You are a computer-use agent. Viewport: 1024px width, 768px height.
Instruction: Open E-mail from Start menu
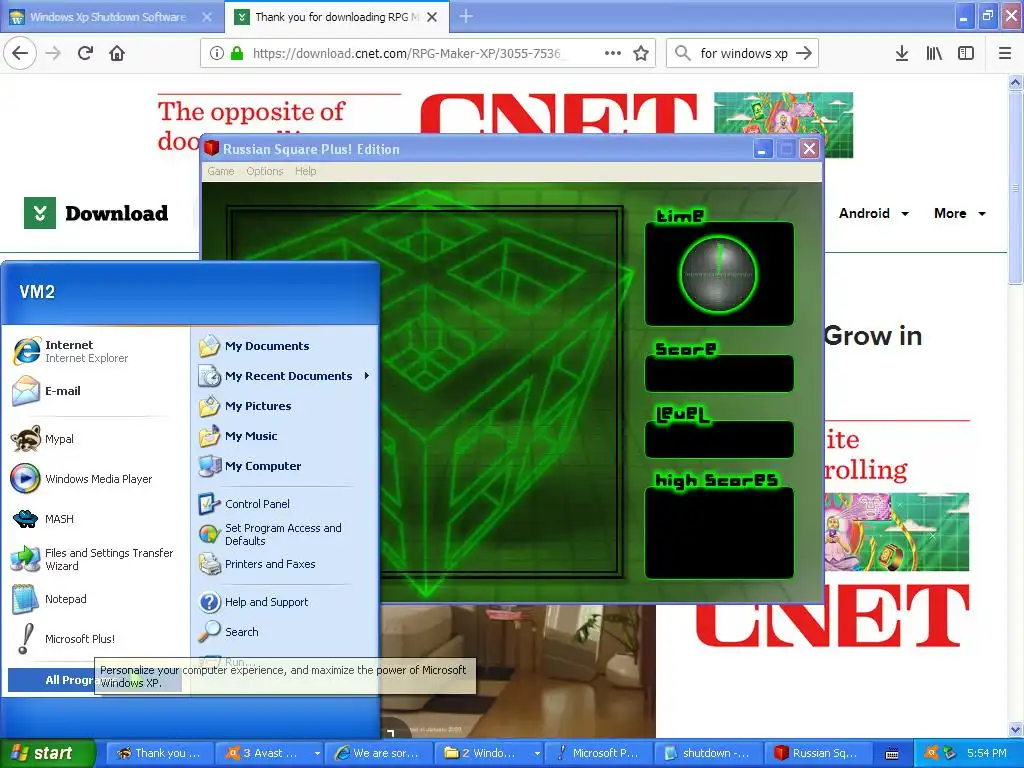(96, 391)
